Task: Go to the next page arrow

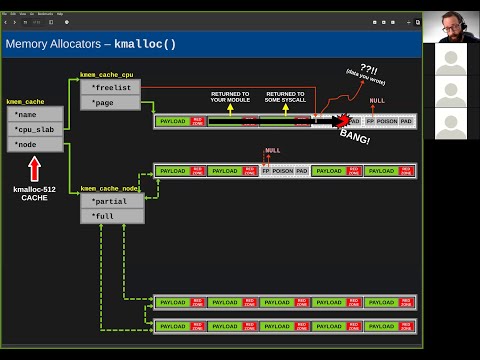Action: 15,22
